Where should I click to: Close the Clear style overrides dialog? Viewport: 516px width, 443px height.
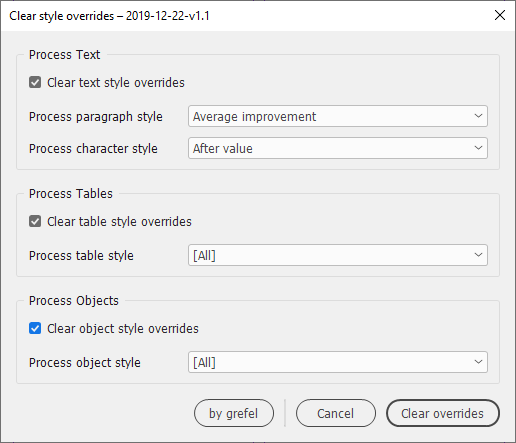coord(500,15)
